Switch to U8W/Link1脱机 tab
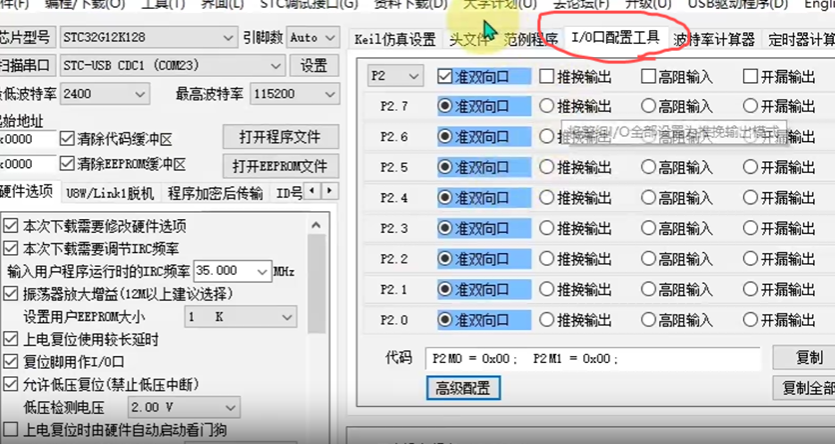Viewport: 835px width, 444px height. click(110, 193)
